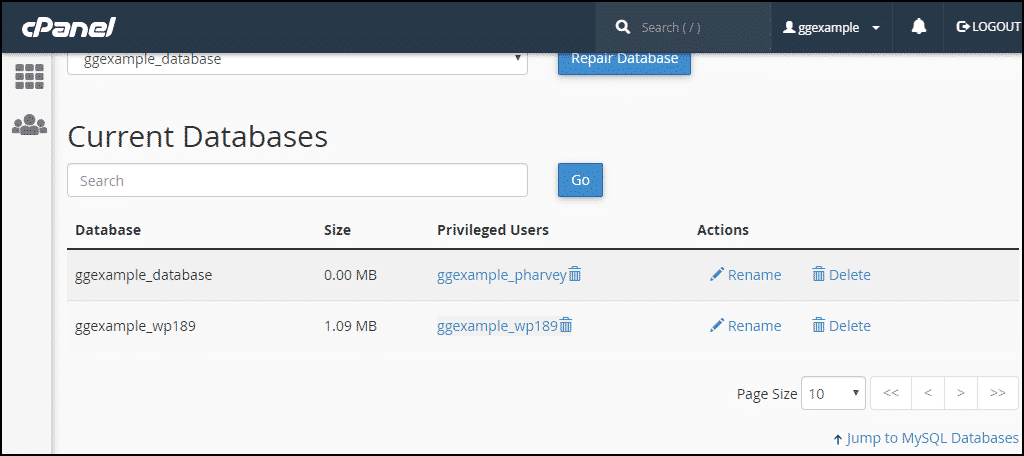Click trash icon next to ggexample_wp189 user
The image size is (1024, 456).
(566, 325)
